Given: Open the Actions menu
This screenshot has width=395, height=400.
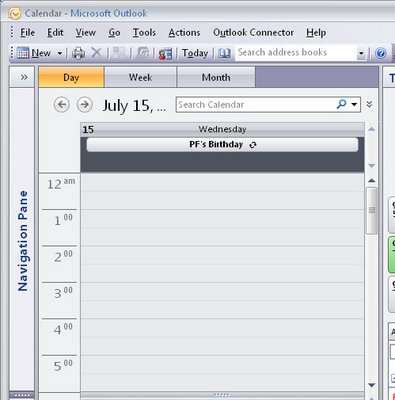Looking at the screenshot, I should pyautogui.click(x=184, y=33).
